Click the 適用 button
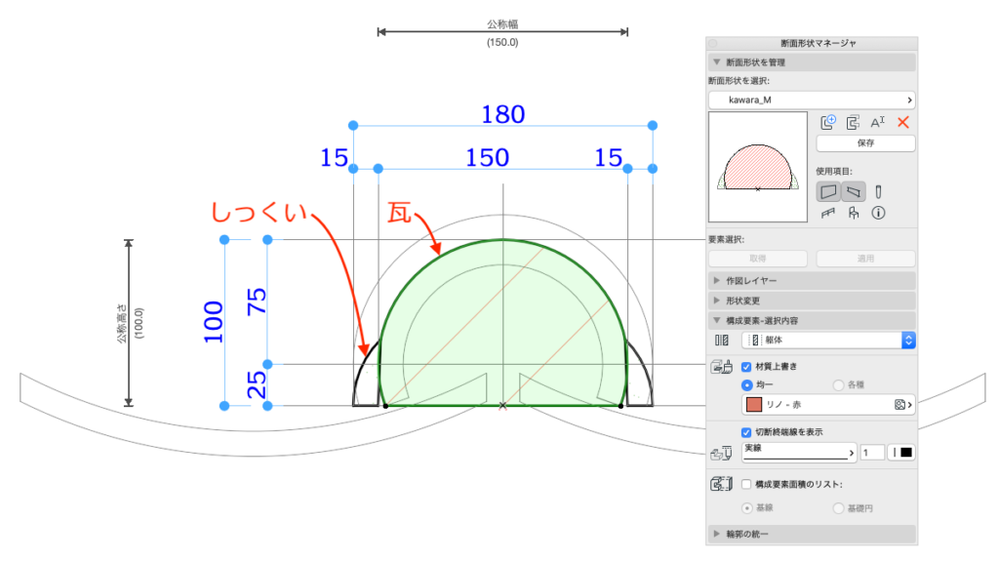 click(x=865, y=259)
